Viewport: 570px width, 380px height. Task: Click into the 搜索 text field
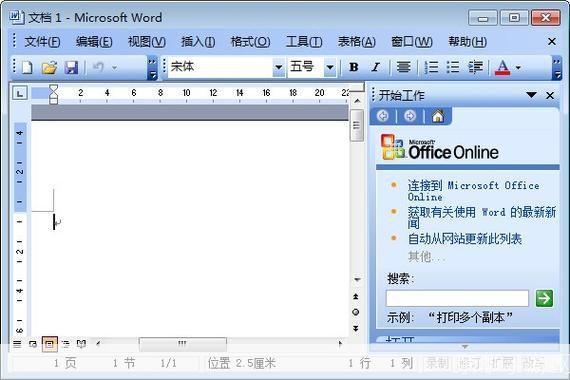(457, 298)
